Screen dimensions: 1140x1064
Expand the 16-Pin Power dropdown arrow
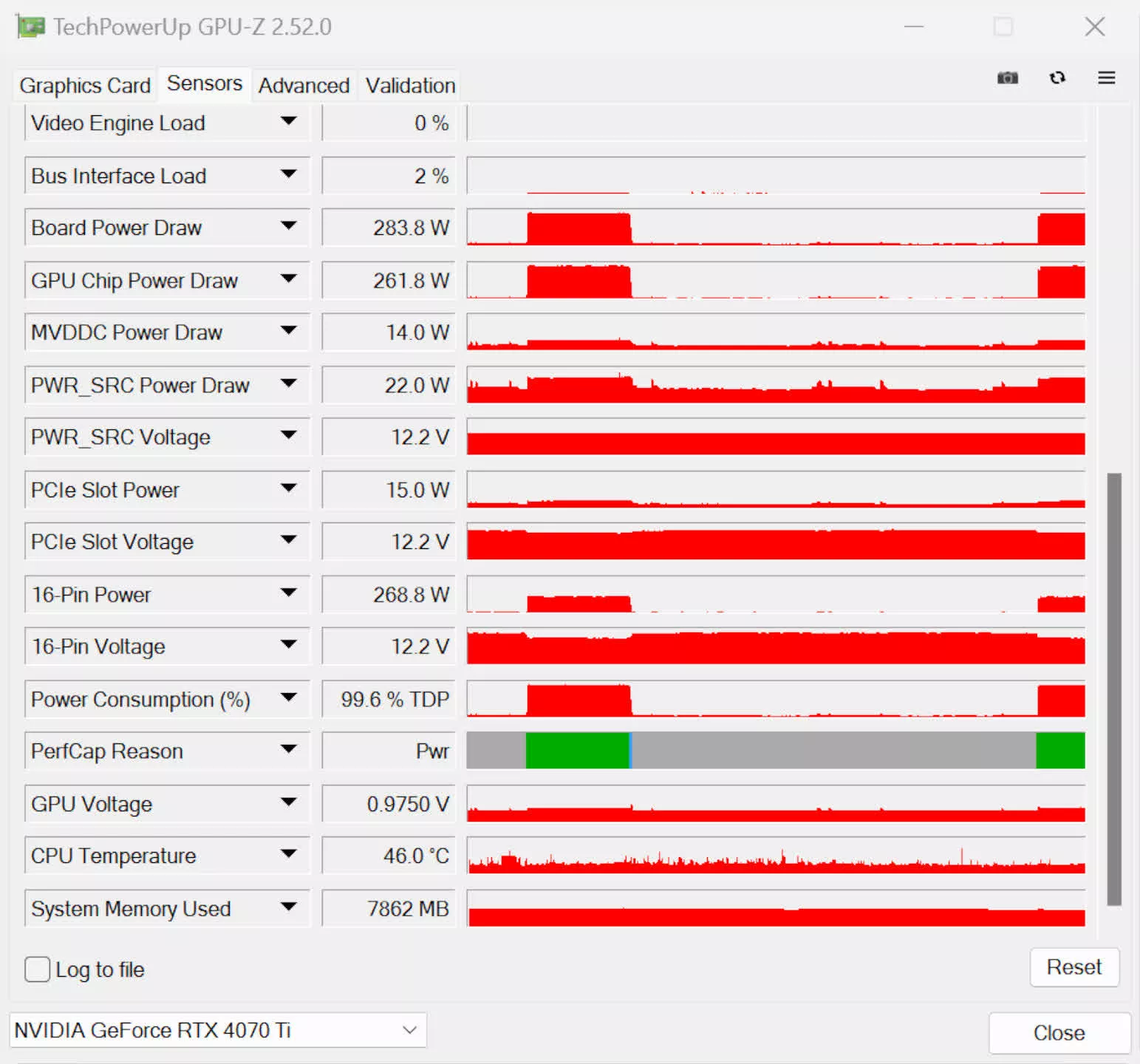tap(289, 593)
